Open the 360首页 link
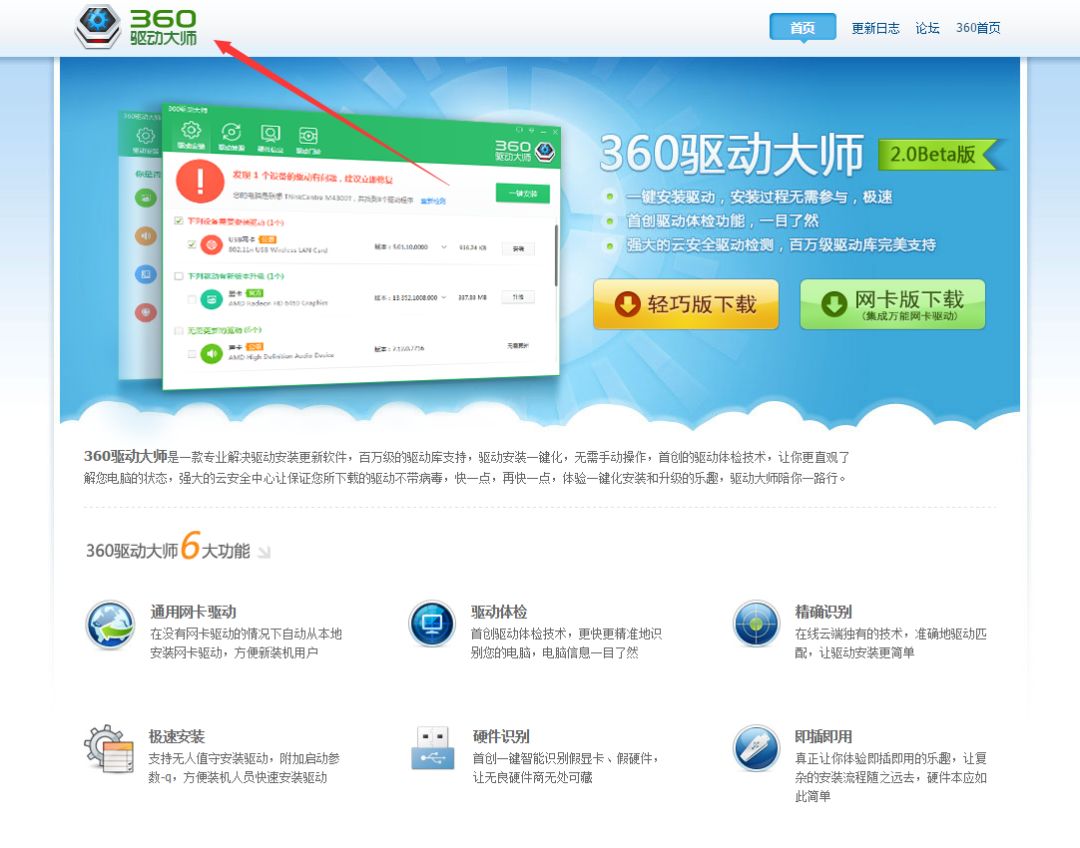The image size is (1080, 848). coord(978,28)
